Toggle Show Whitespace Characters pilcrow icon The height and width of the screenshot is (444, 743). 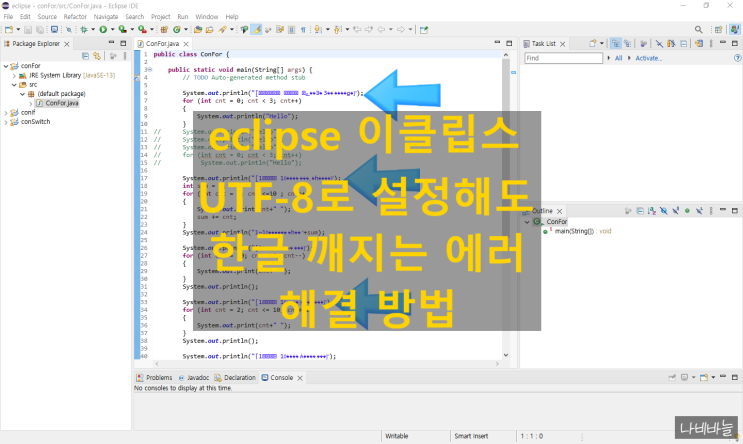coord(303,29)
